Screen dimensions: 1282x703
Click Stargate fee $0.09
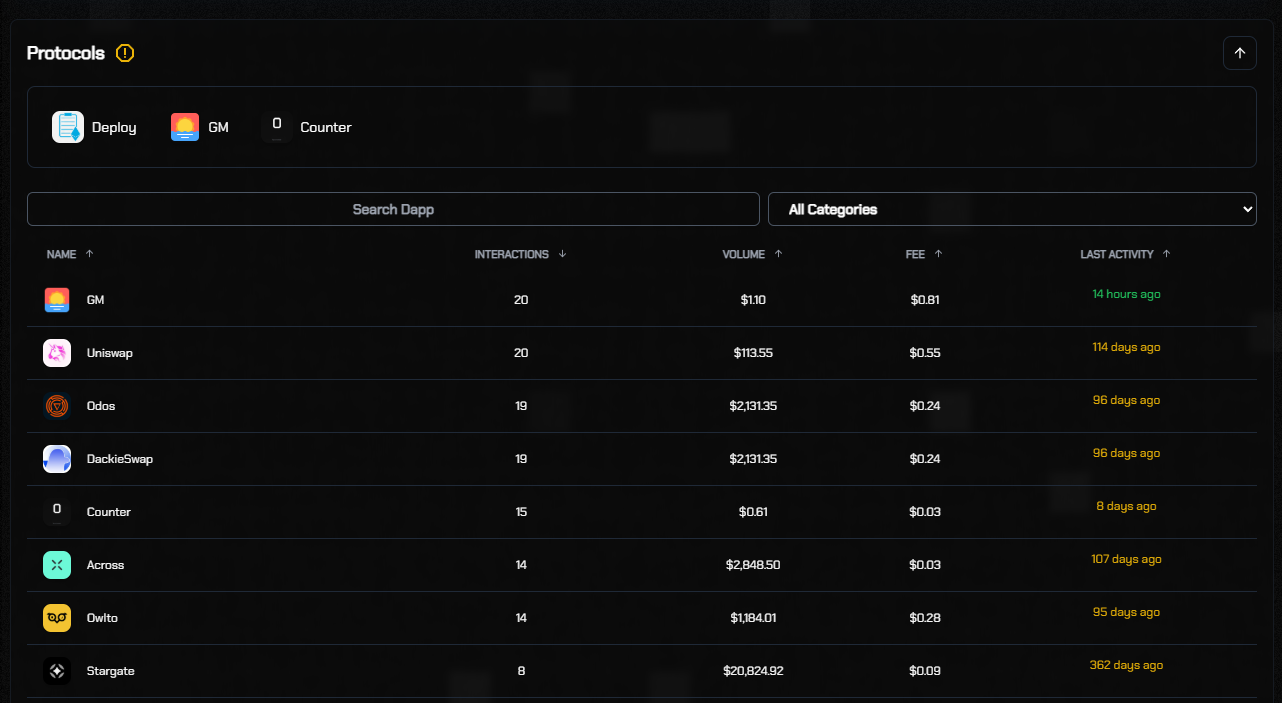pyautogui.click(x=925, y=671)
